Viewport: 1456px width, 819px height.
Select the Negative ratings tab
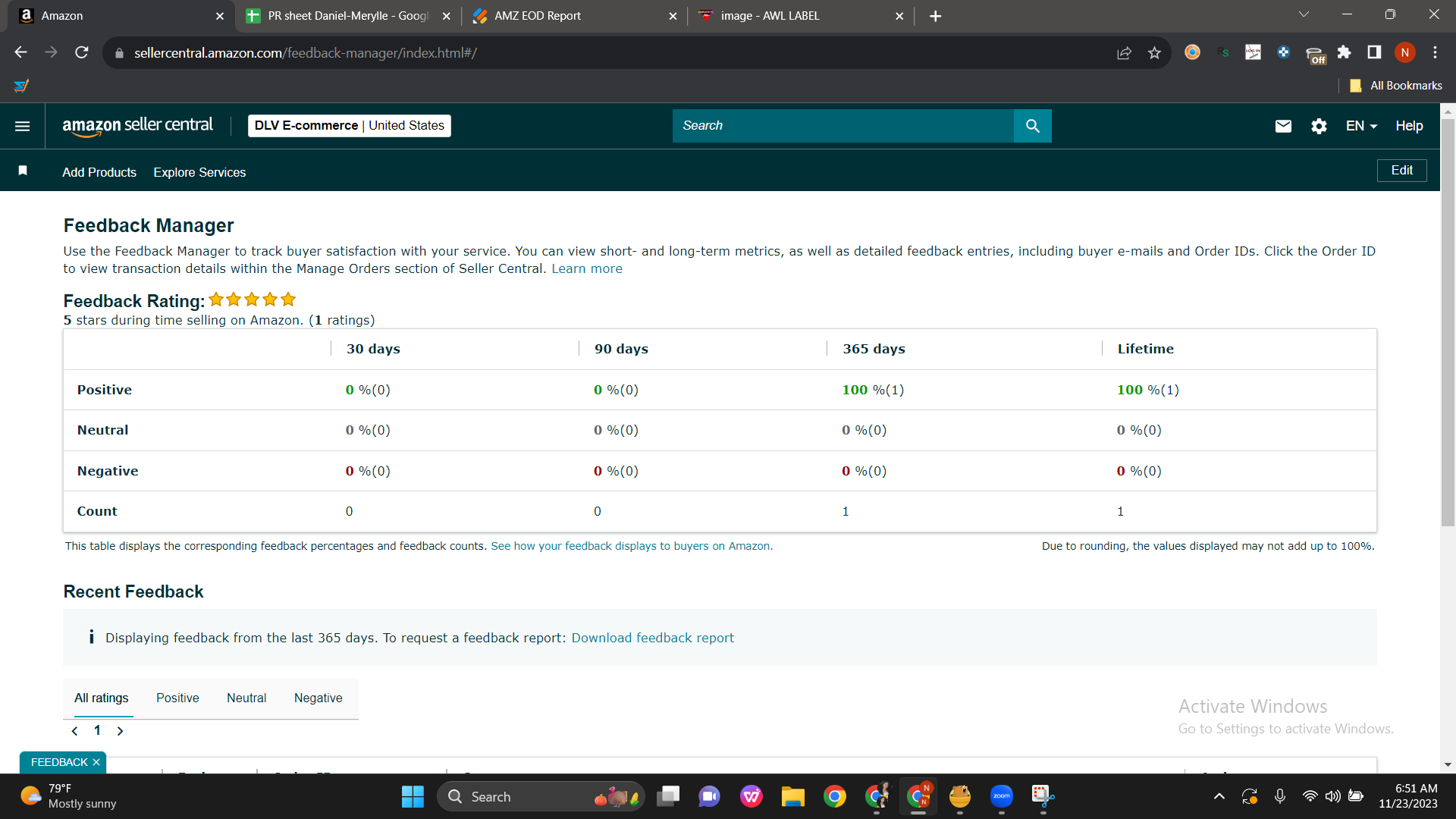(318, 698)
